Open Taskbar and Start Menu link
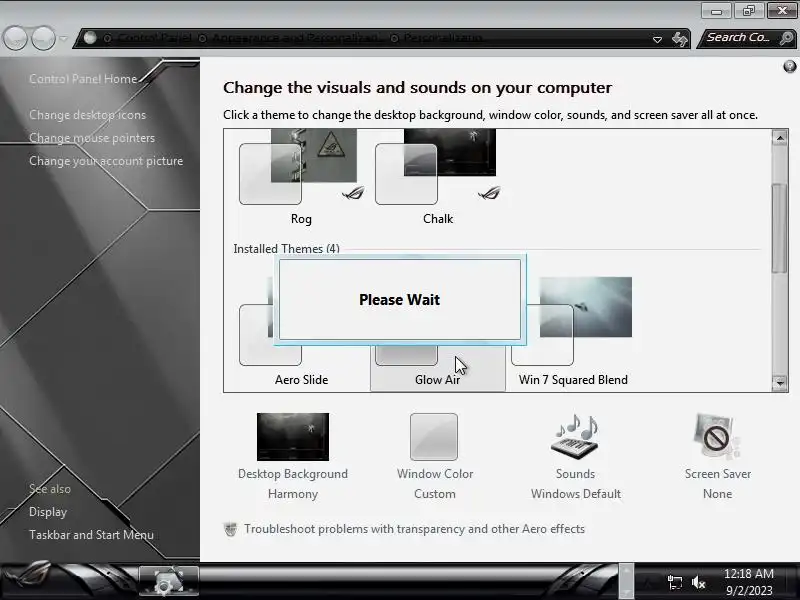 point(91,535)
